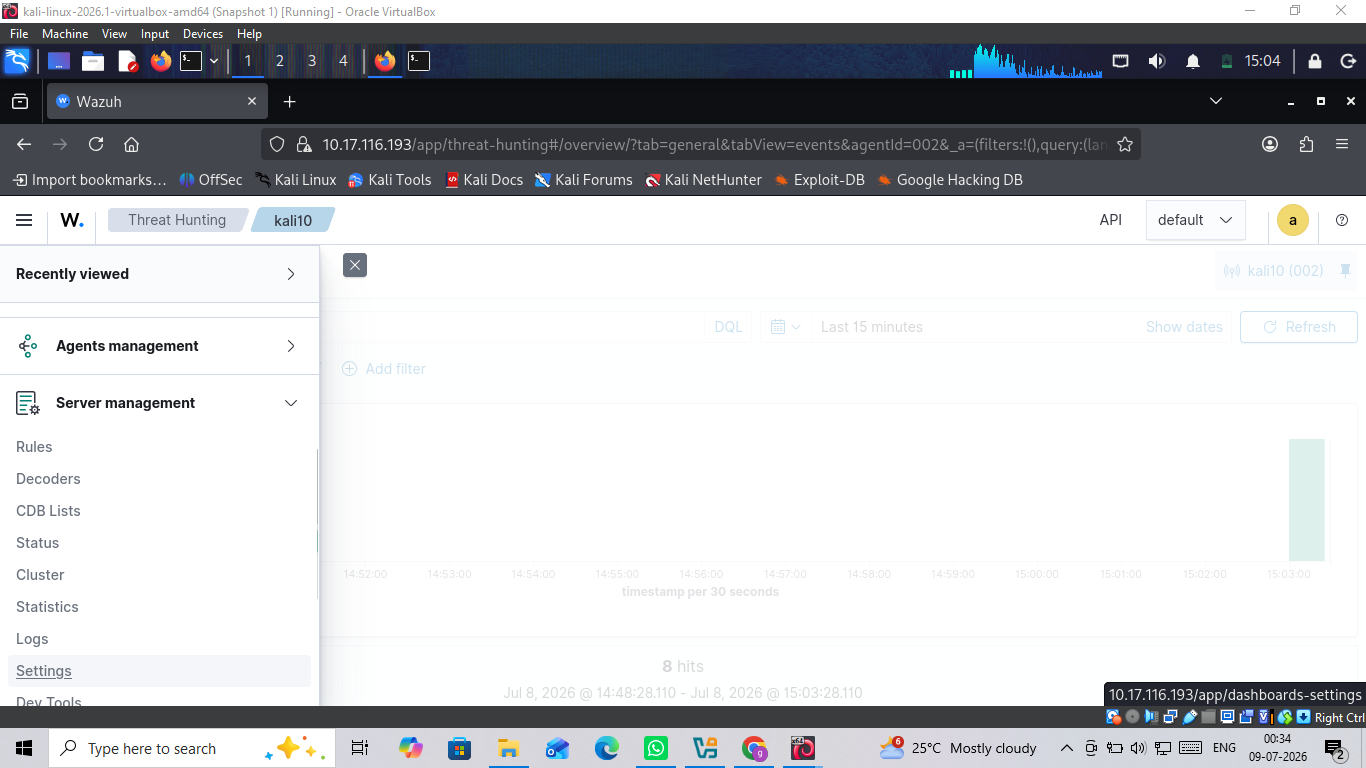Open the default API selector dropdown
The height and width of the screenshot is (768, 1366).
(1196, 220)
